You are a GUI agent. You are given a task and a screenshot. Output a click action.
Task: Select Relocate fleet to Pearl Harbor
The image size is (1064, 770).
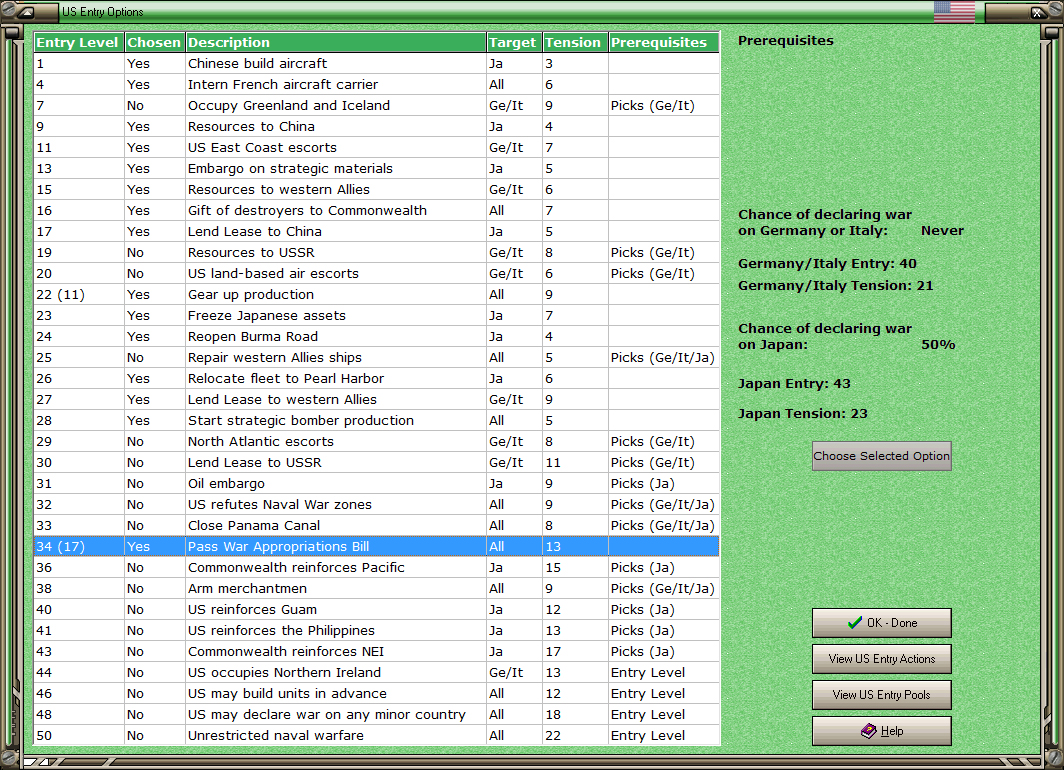pos(377,379)
